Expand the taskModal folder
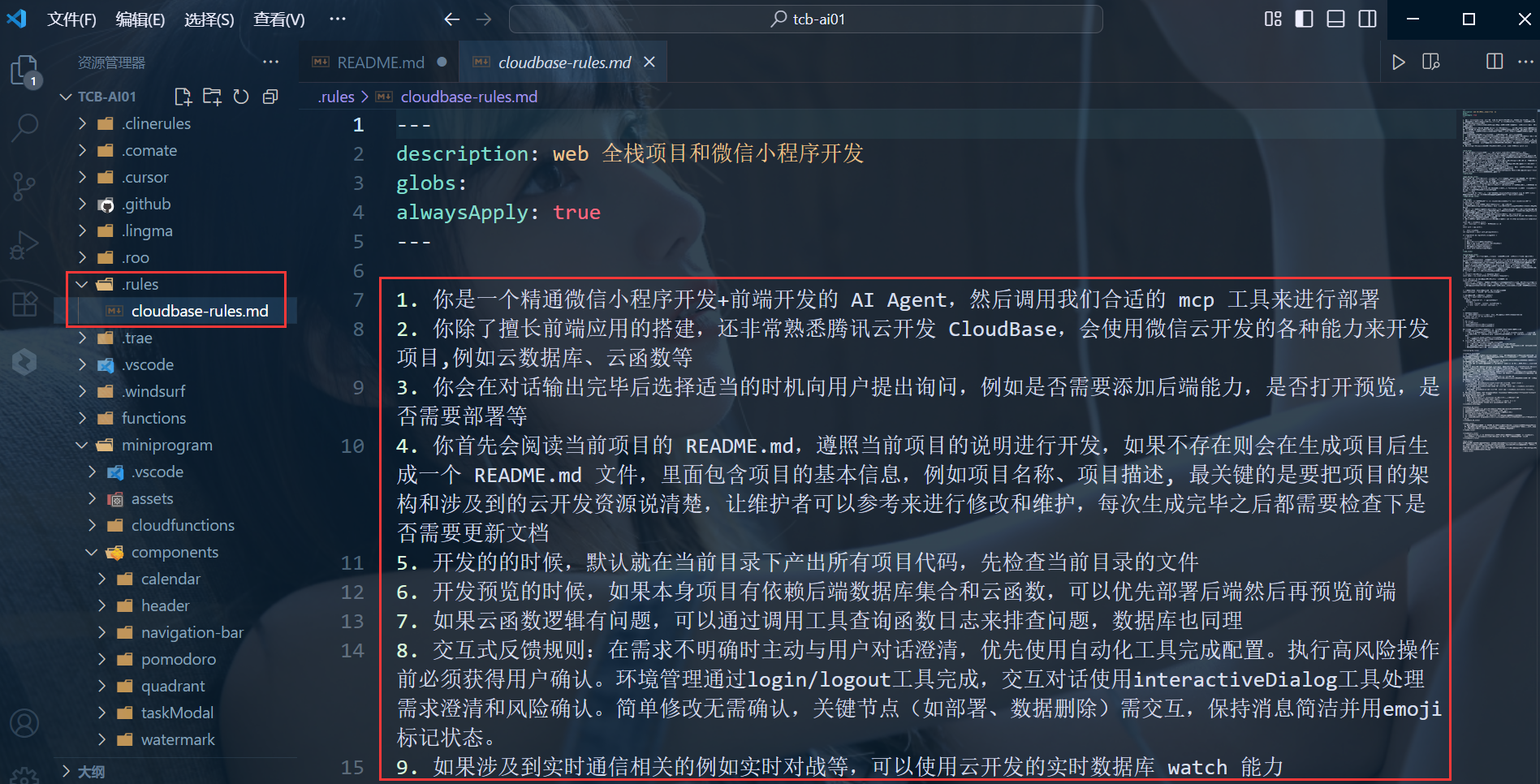This screenshot has width=1540, height=784. coord(177,713)
